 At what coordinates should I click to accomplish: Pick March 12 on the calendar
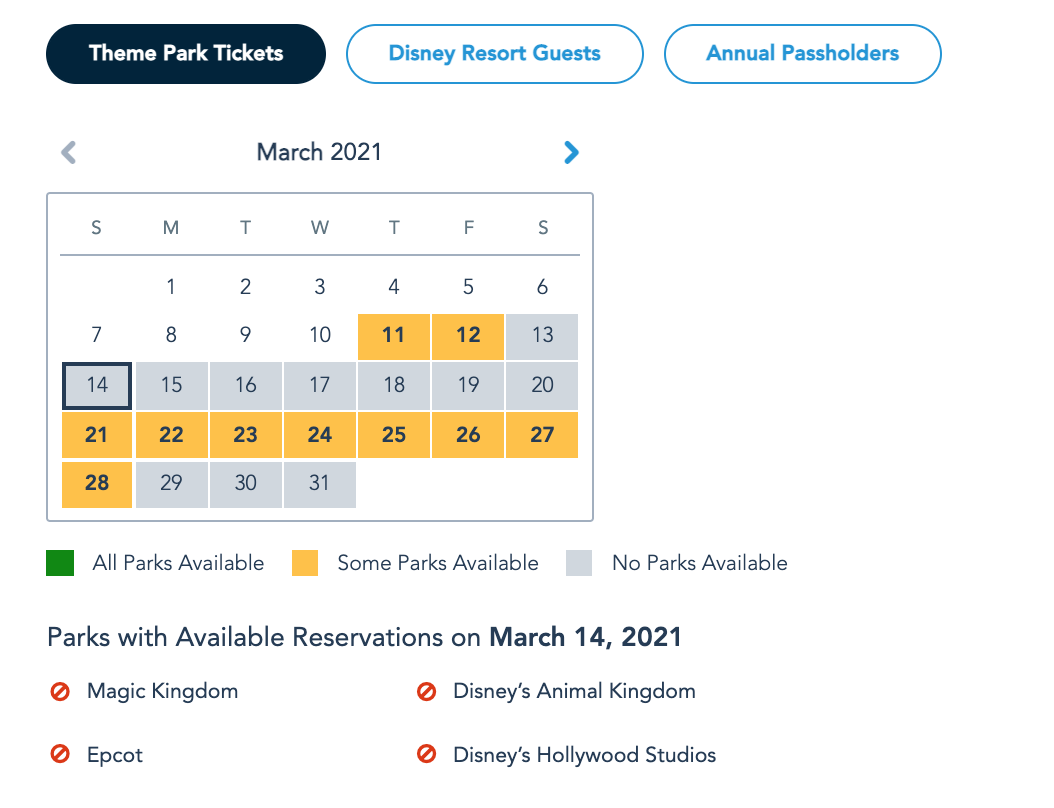tap(468, 335)
